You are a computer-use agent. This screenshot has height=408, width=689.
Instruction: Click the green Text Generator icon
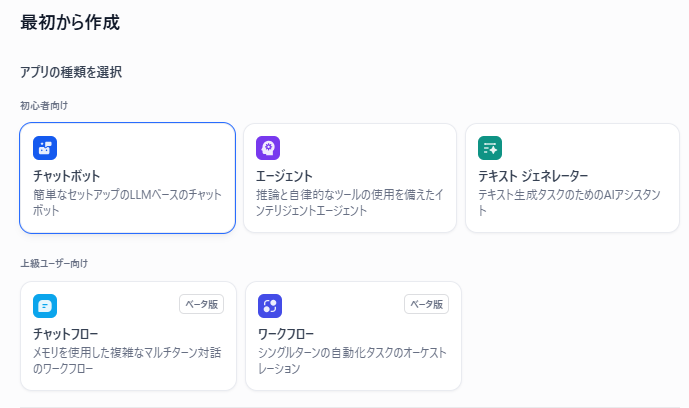coord(490,148)
